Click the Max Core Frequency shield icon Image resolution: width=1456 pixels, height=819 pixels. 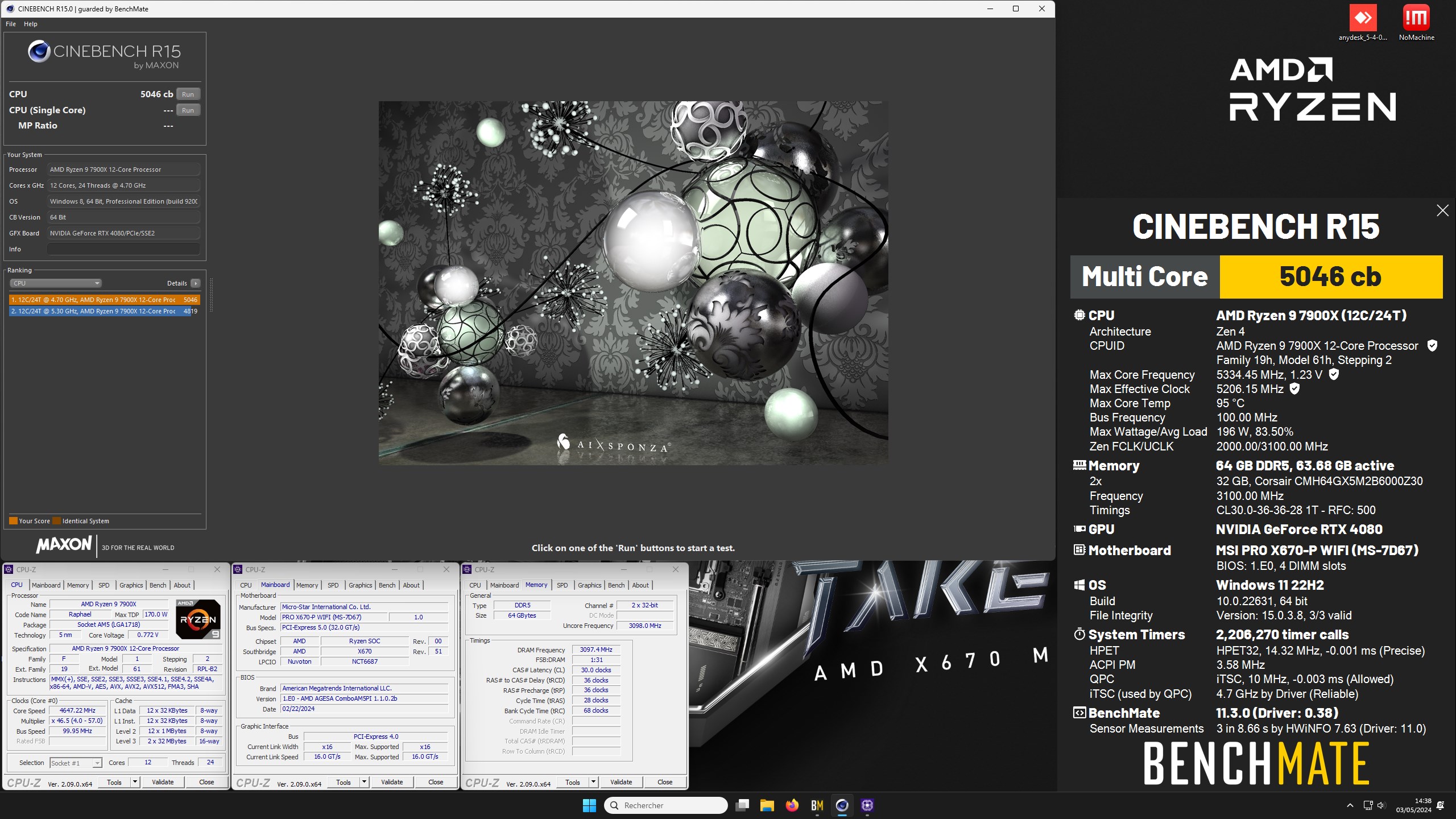[1334, 374]
